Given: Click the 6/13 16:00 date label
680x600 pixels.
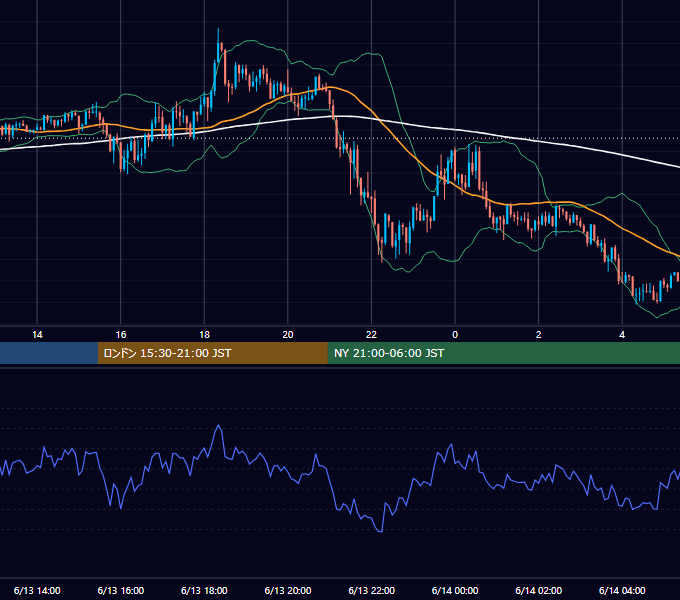Looking at the screenshot, I should click(121, 590).
